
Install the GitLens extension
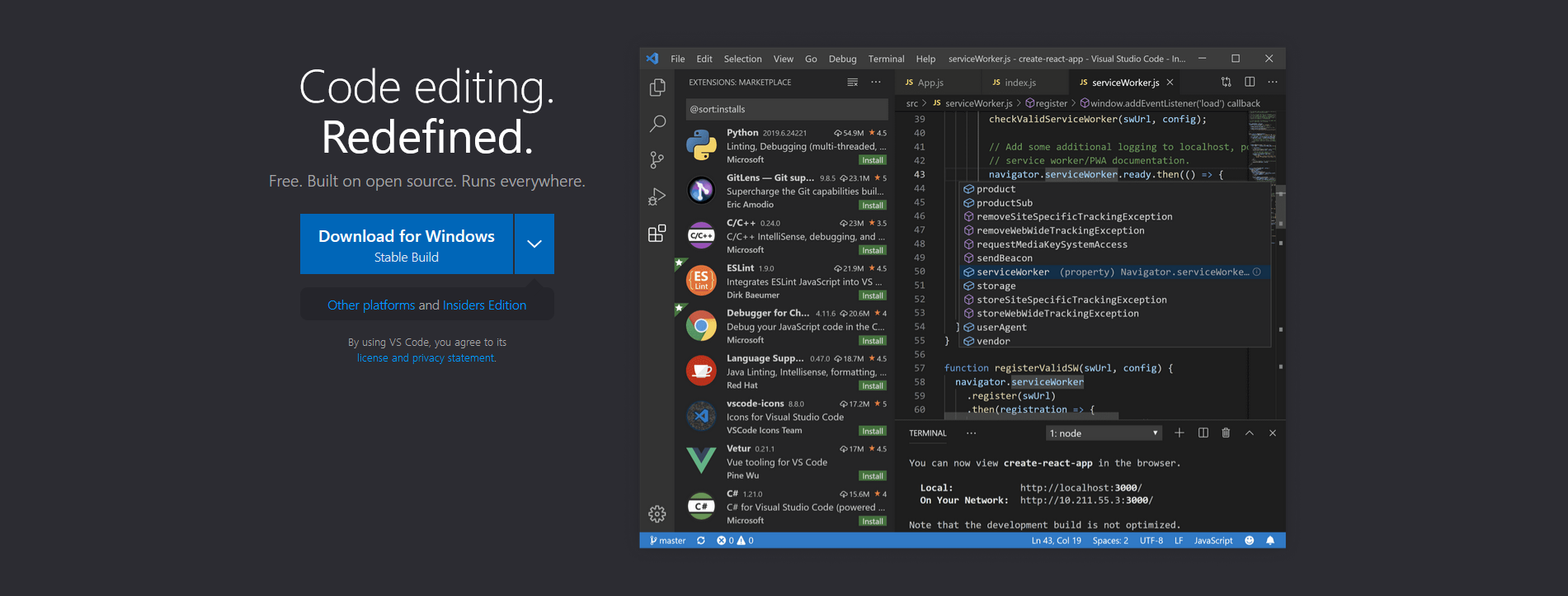873,206
